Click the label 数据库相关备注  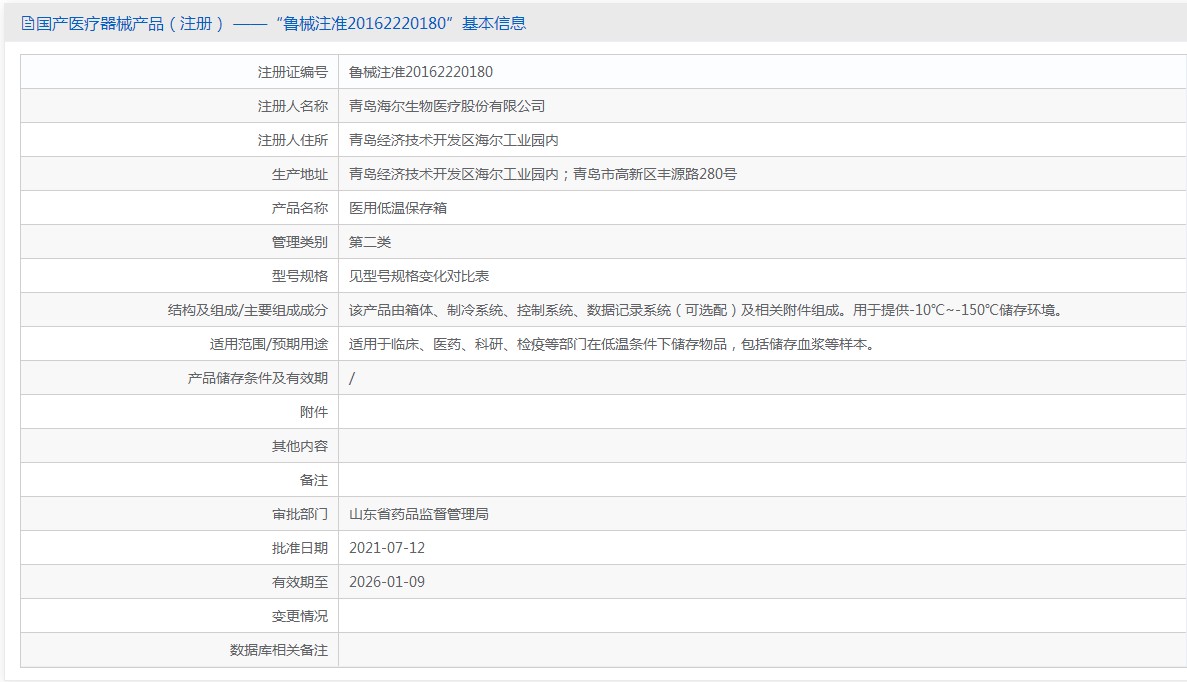coord(279,650)
